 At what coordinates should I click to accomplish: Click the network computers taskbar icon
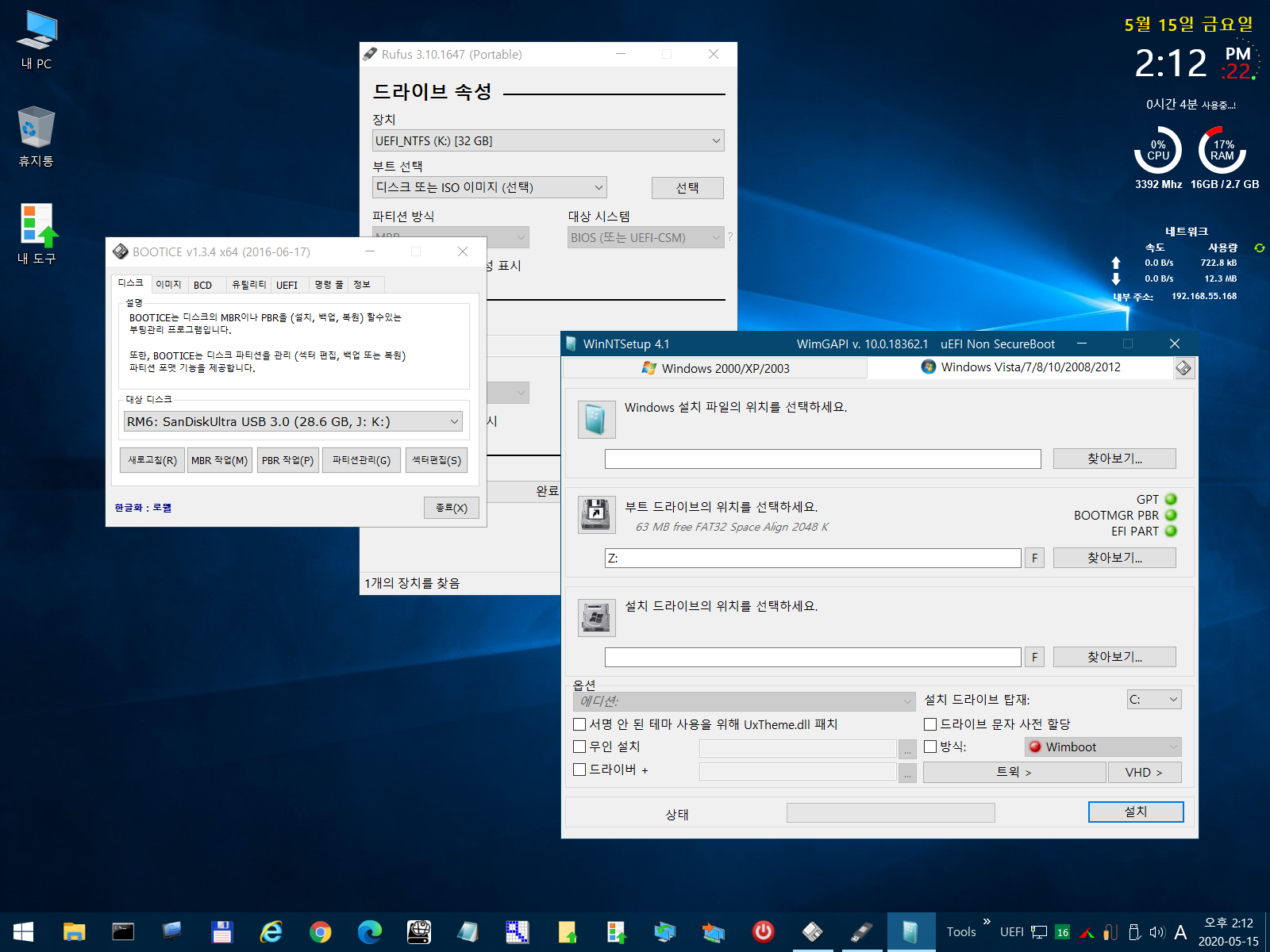pyautogui.click(x=665, y=931)
